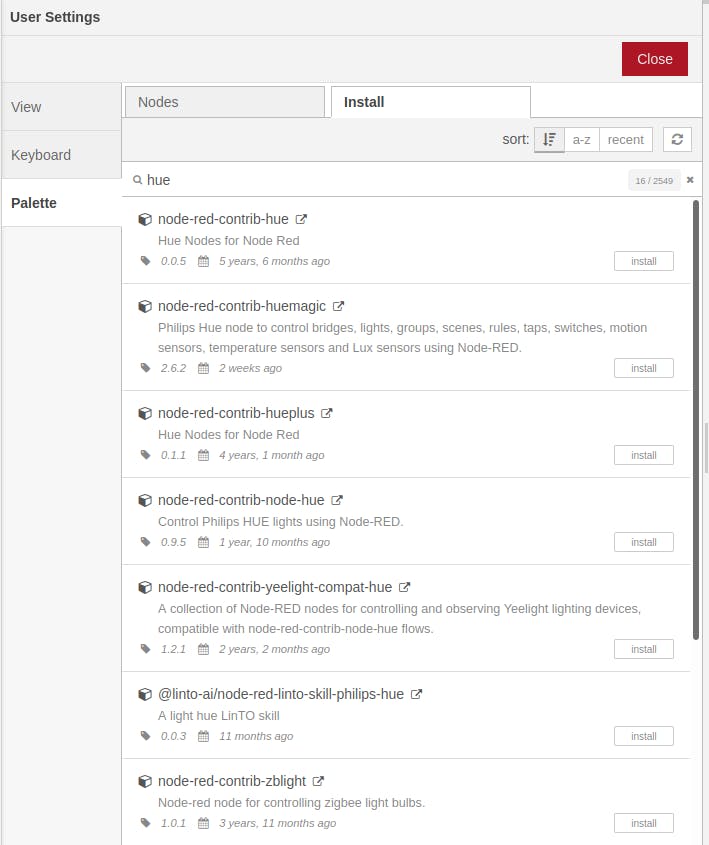
Task: Sort results by relevance icon
Action: pyautogui.click(x=549, y=140)
